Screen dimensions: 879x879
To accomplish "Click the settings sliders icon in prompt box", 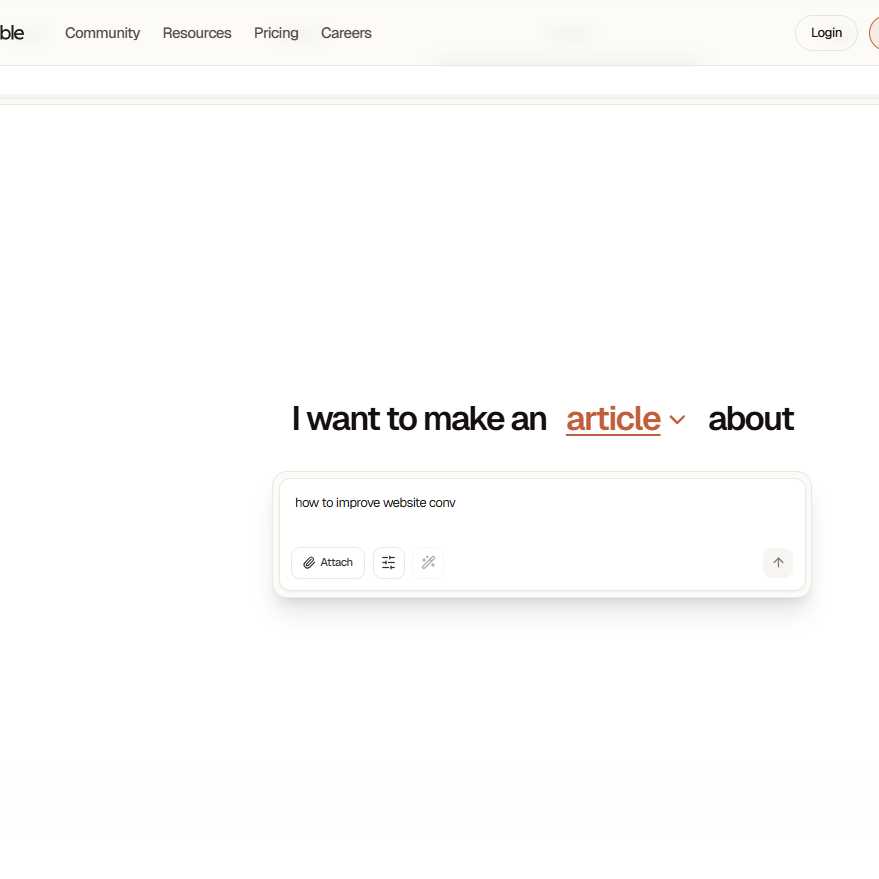I will [389, 563].
